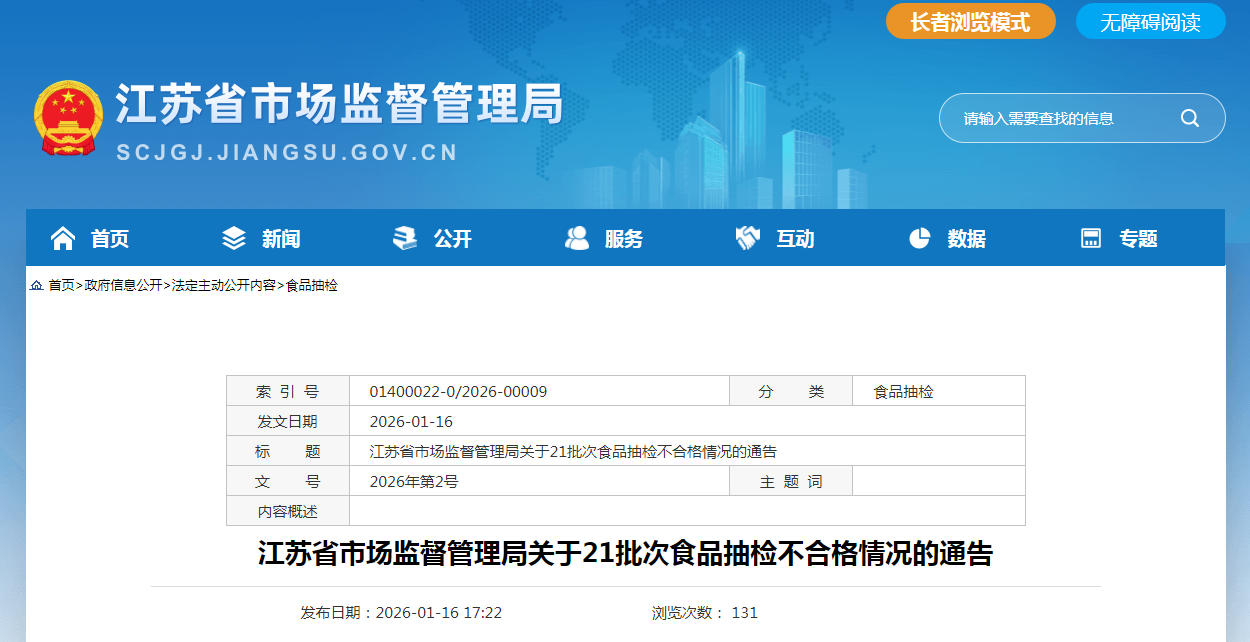Open the 服务 navigation menu

(624, 239)
